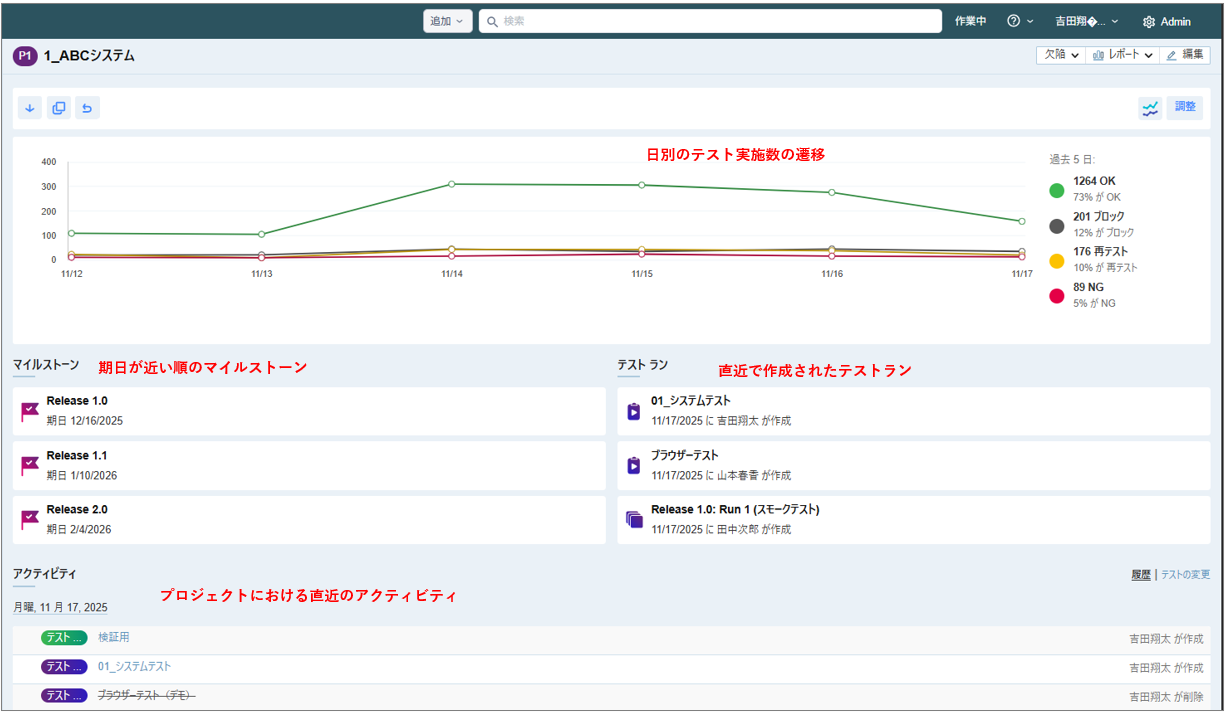Expand the 追加 dropdown button
The height and width of the screenshot is (712, 1226).
[x=447, y=21]
